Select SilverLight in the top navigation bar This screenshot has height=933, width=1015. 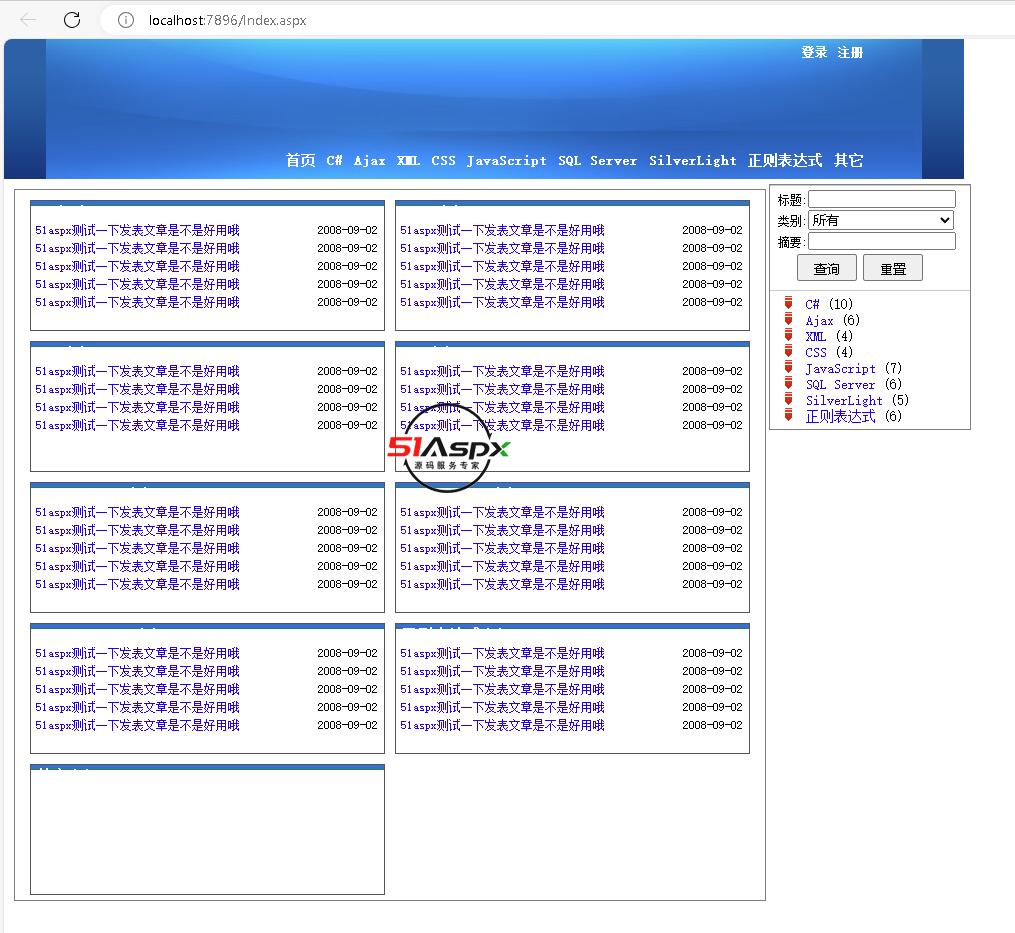tap(693, 160)
